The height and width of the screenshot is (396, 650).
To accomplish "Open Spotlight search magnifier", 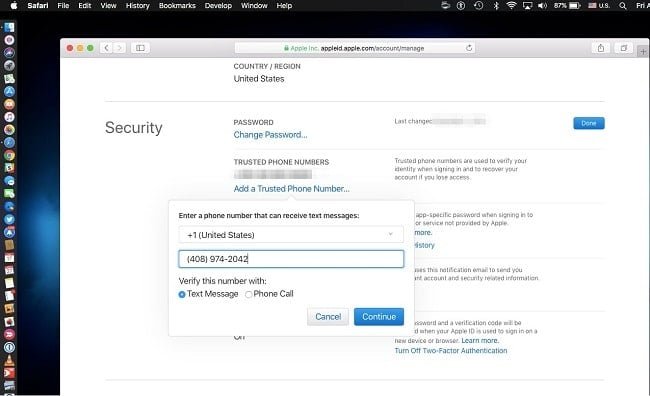I will pos(623,6).
